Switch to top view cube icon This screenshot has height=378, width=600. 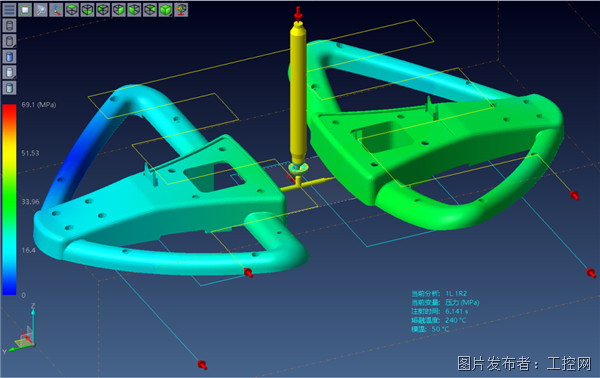coord(72,10)
